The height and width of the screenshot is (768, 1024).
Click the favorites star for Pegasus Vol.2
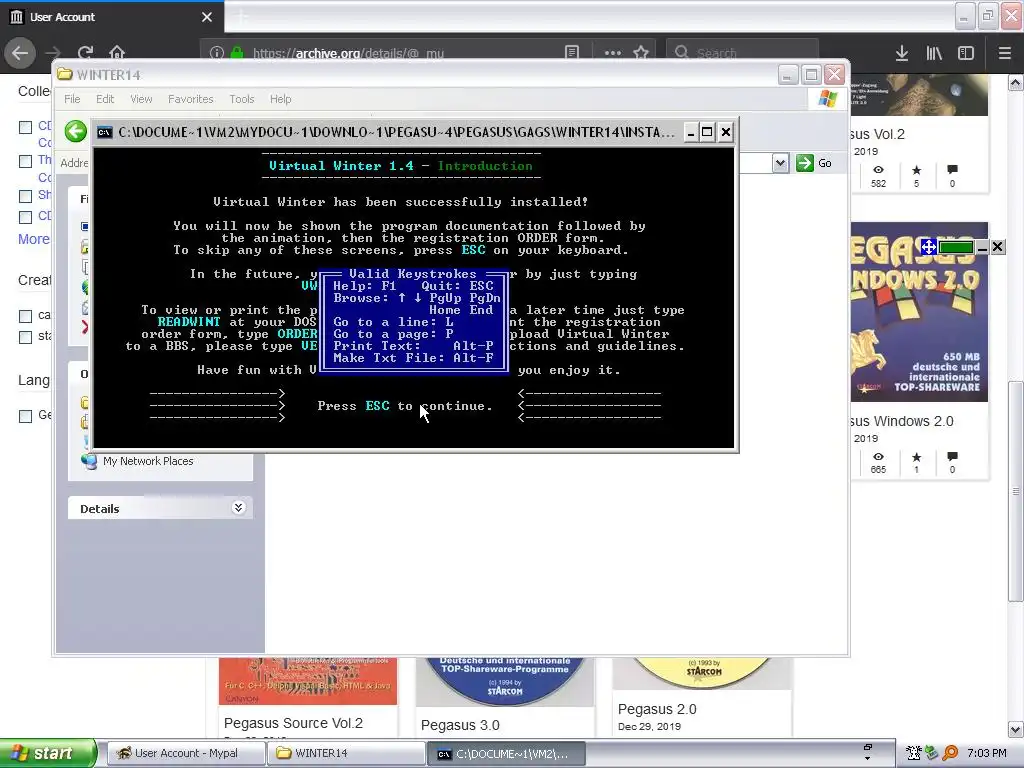[x=916, y=170]
